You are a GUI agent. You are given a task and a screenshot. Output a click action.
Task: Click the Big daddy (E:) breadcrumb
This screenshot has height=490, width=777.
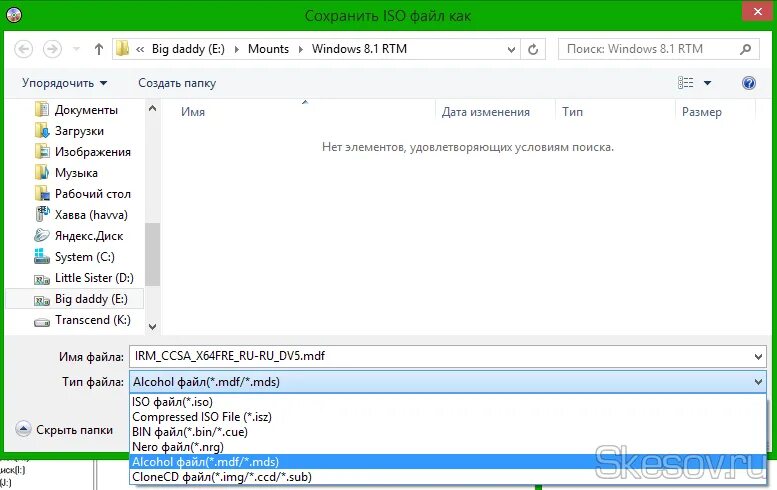point(188,49)
